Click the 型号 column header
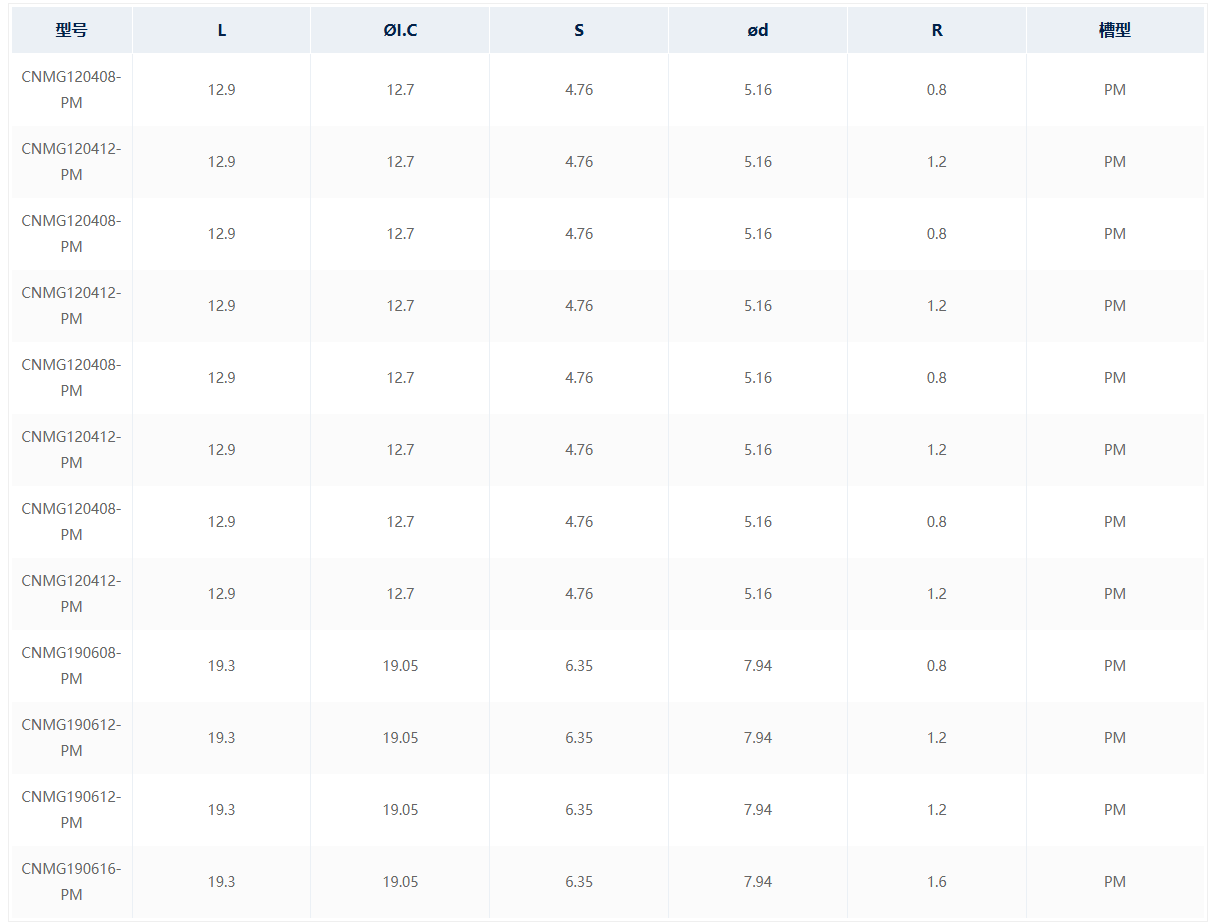This screenshot has width=1219, height=924. (x=71, y=30)
